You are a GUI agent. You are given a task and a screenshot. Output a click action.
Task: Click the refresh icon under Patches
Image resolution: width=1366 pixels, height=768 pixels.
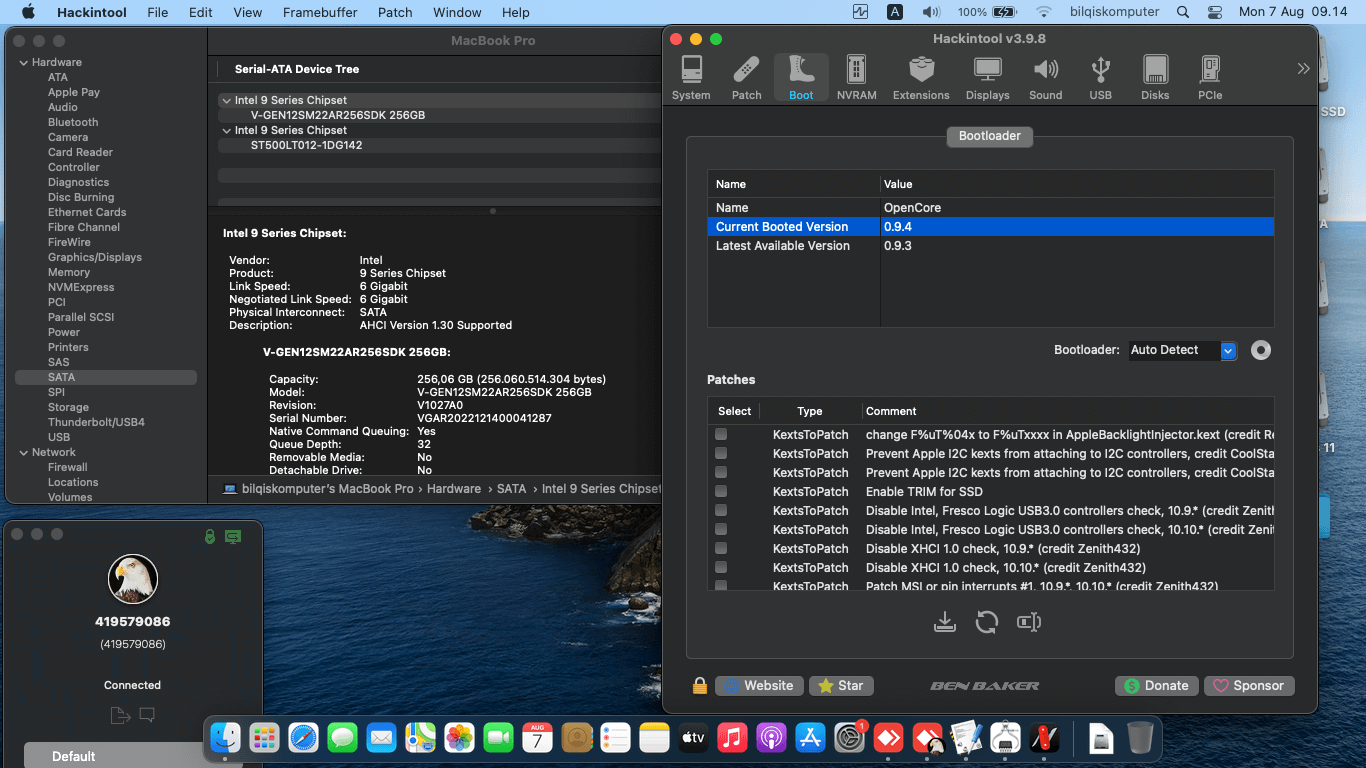pyautogui.click(x=987, y=622)
